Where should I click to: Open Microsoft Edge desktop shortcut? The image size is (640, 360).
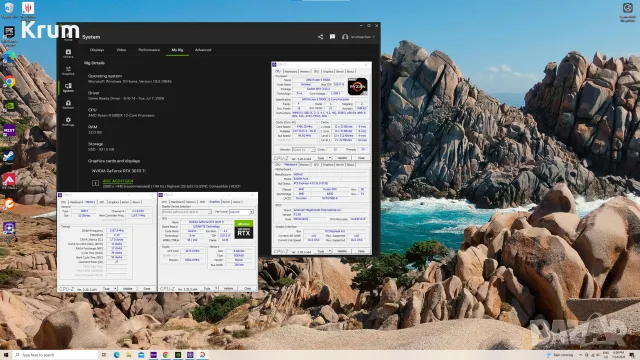tap(9, 58)
